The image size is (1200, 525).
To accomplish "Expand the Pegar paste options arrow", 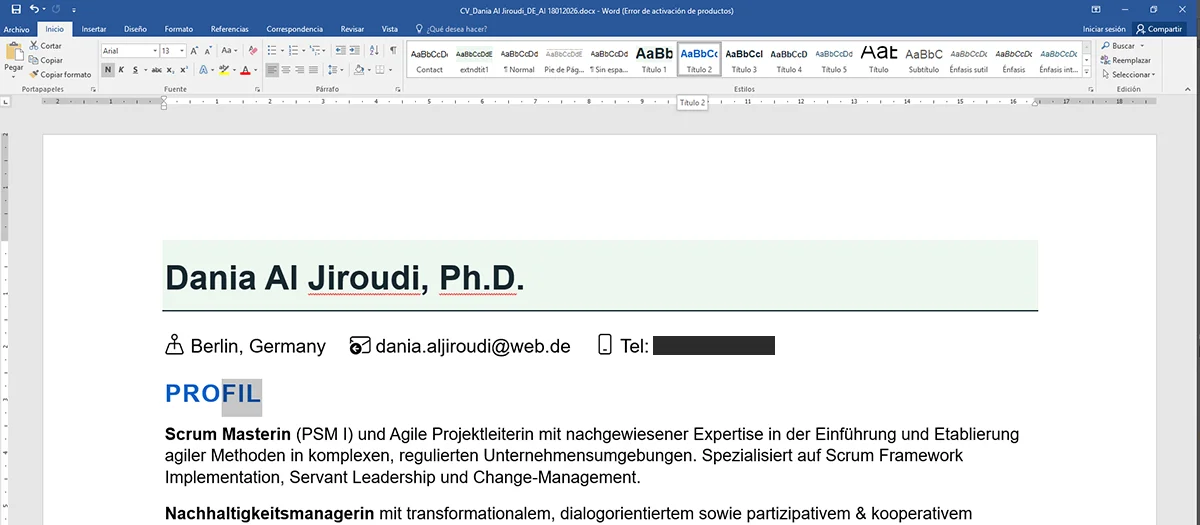I will [x=13, y=77].
